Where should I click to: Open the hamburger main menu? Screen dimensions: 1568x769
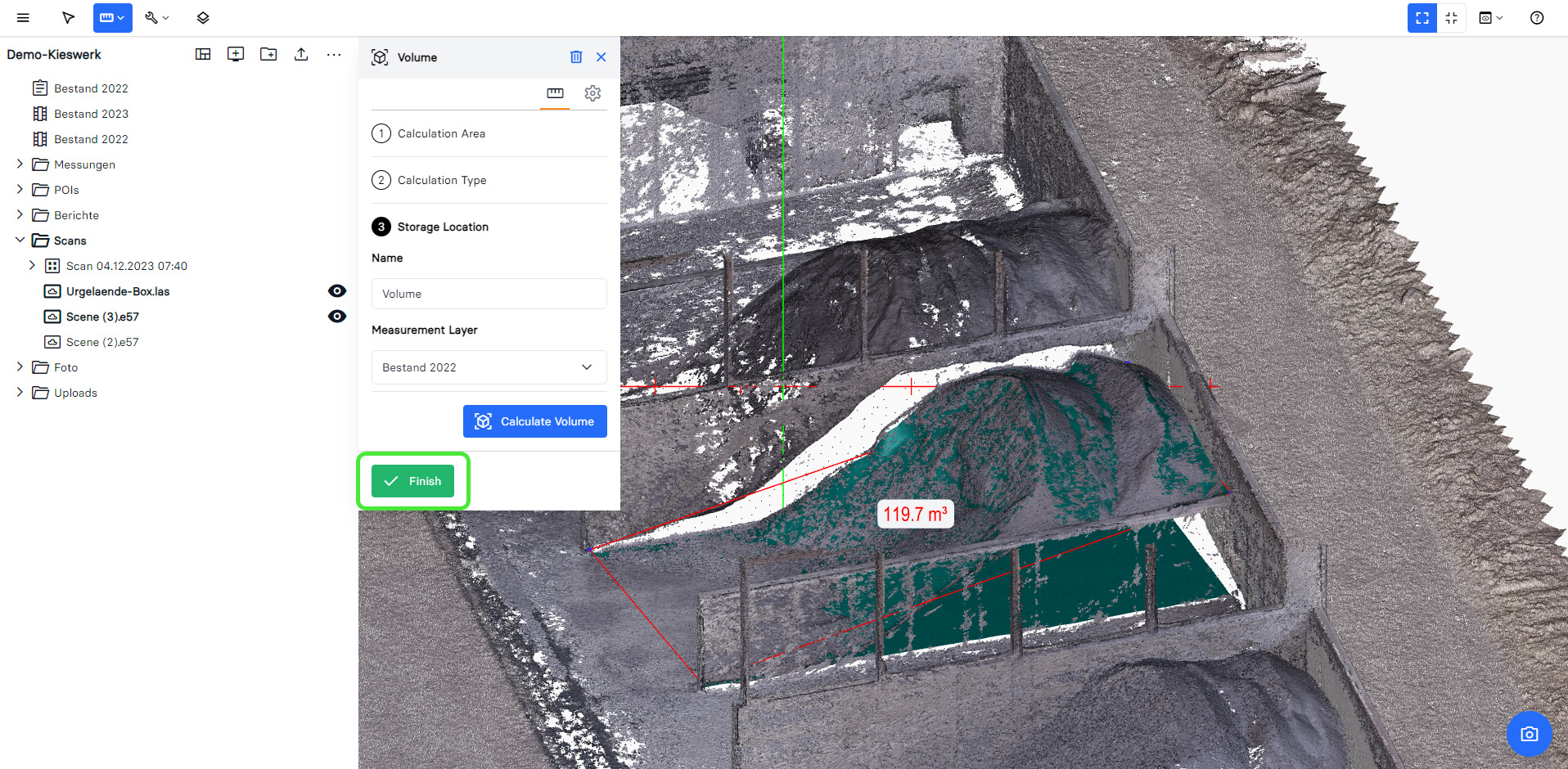[23, 18]
